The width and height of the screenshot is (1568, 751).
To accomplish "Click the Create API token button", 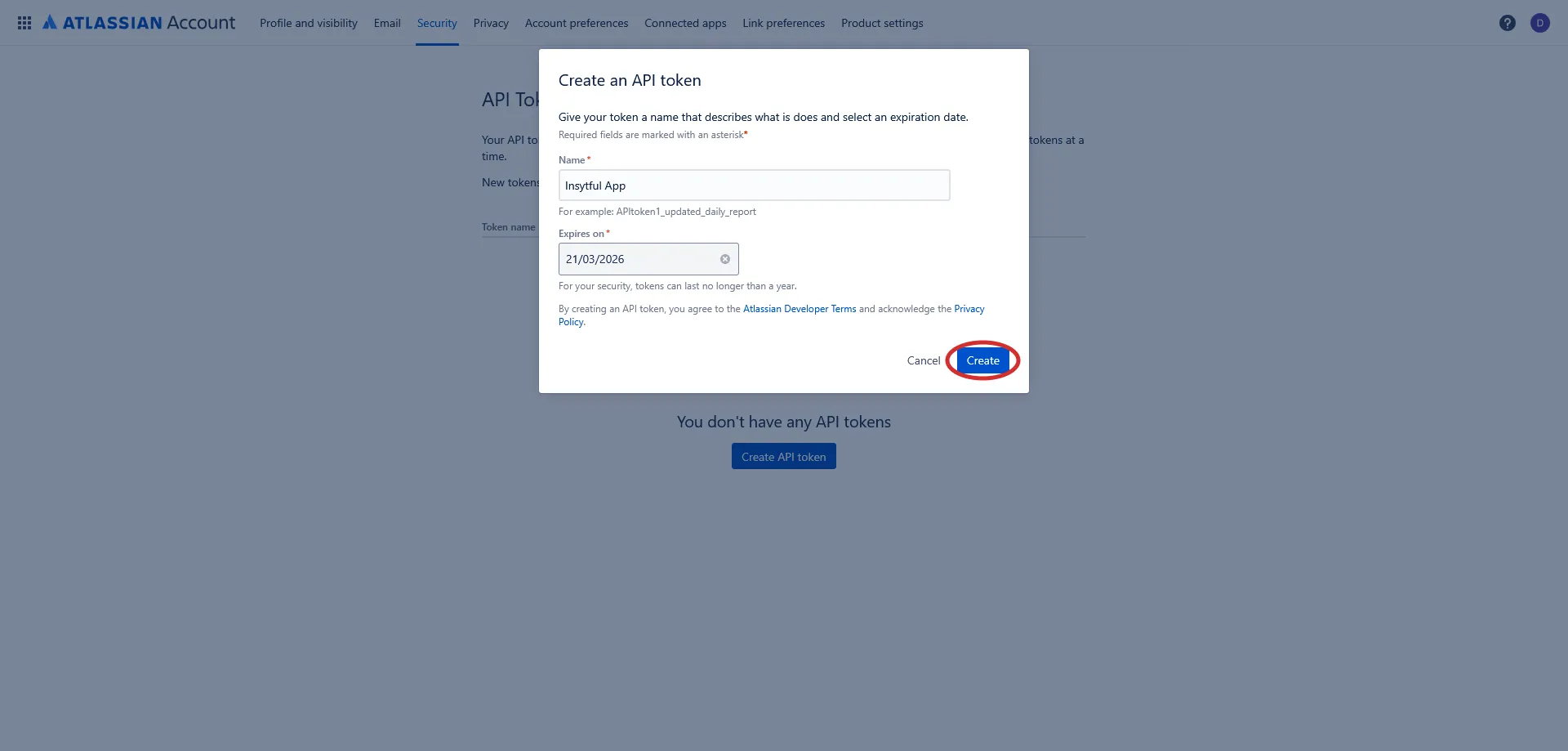I will [784, 456].
